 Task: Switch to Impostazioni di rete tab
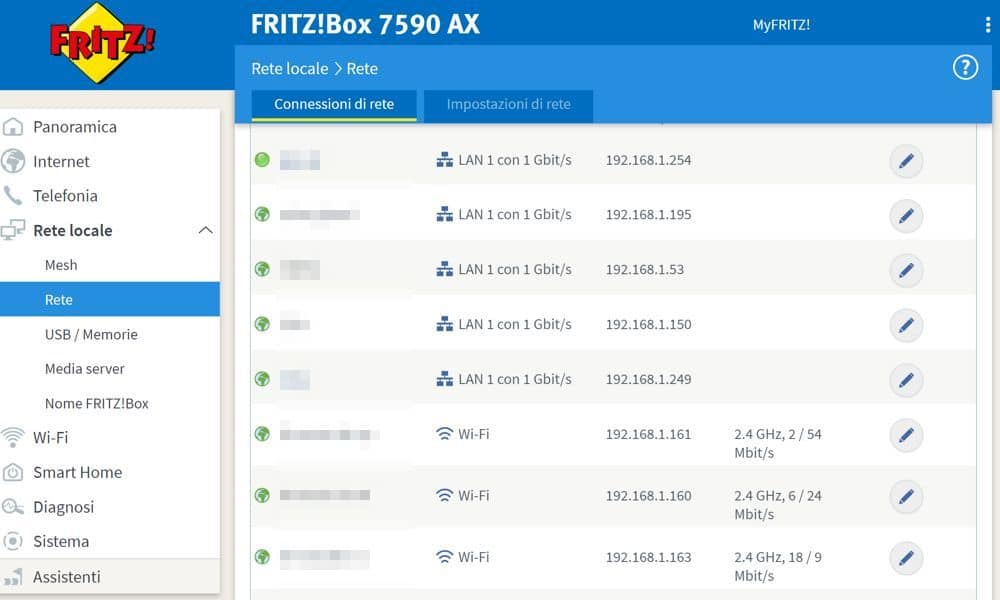(x=508, y=105)
